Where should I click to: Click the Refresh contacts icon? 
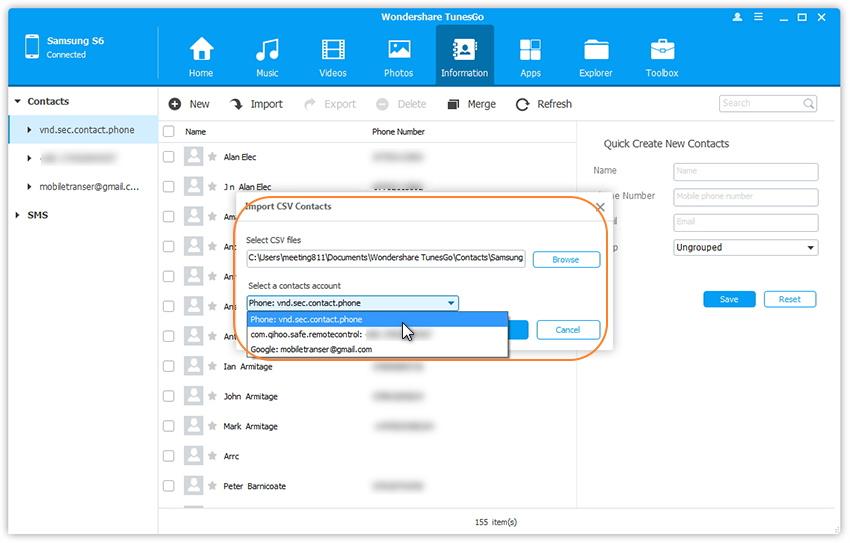(522, 104)
